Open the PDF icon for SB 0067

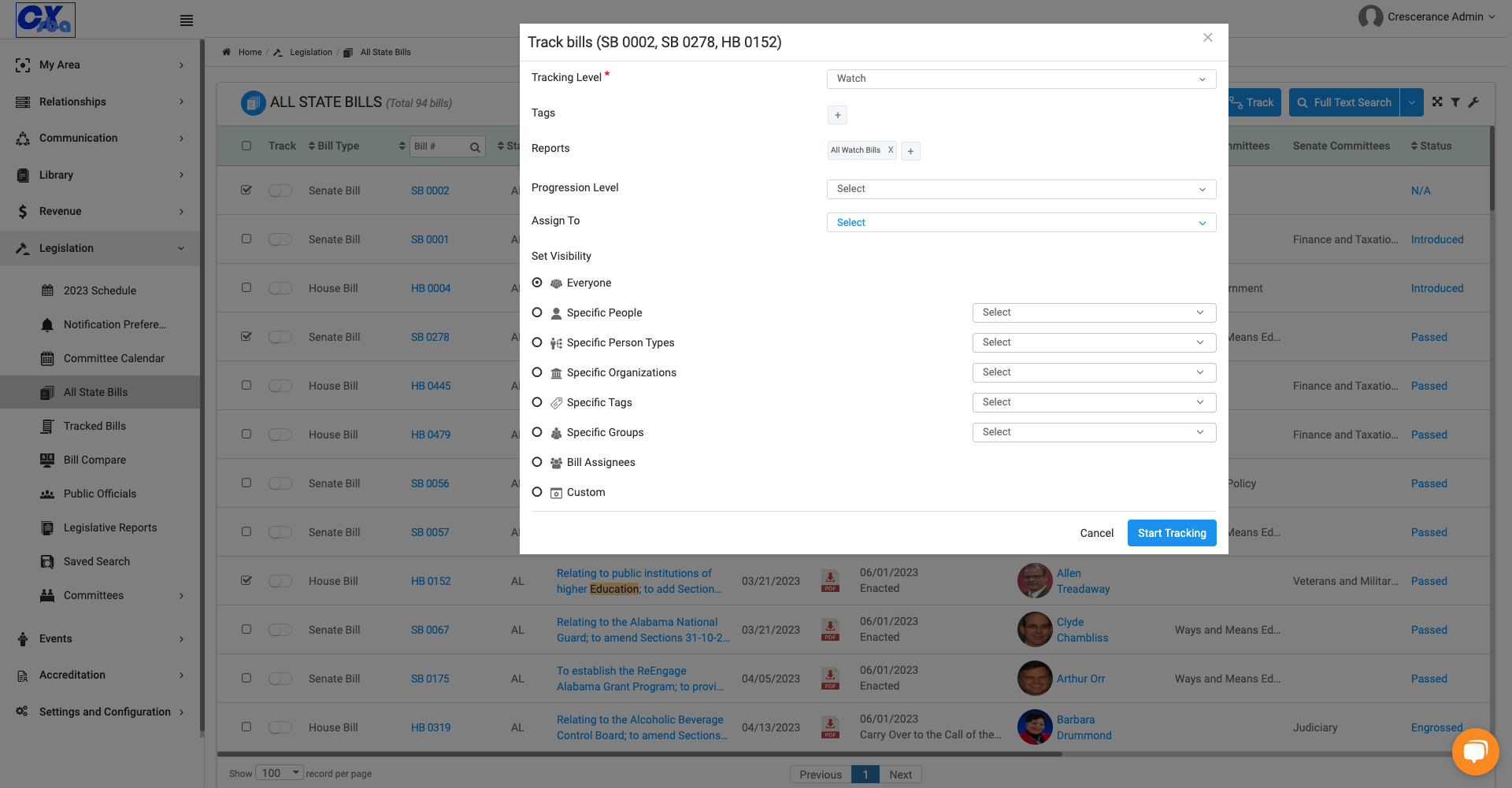(830, 630)
